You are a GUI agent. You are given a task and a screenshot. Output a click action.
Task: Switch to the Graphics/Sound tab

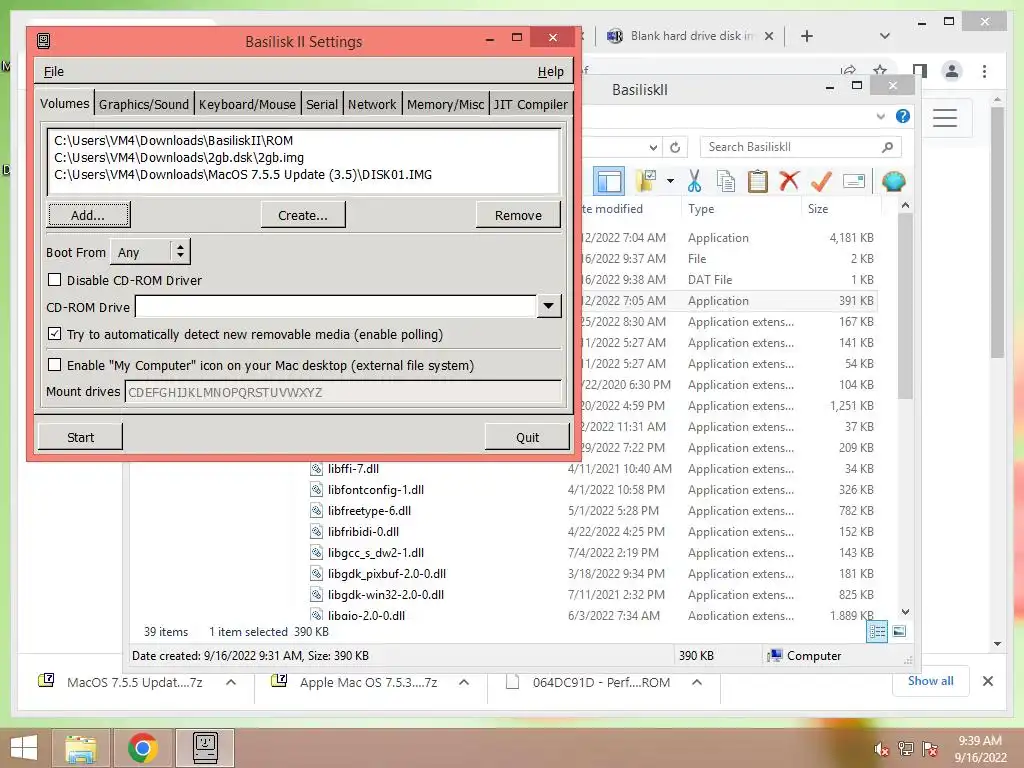tap(144, 104)
